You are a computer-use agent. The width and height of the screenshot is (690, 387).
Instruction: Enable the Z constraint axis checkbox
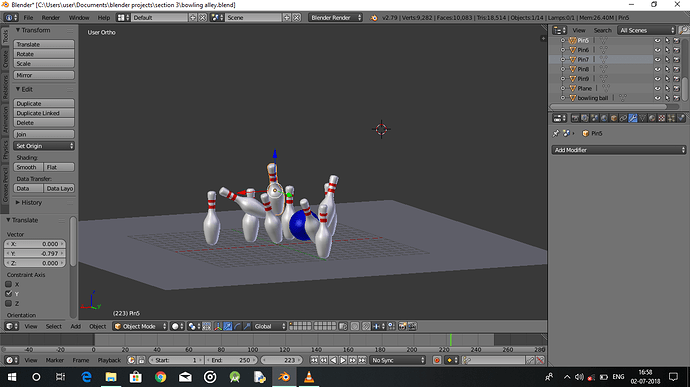8,303
